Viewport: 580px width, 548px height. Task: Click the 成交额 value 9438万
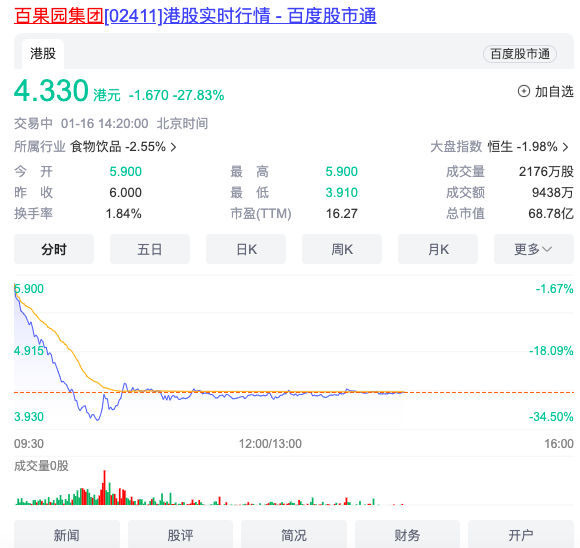pyautogui.click(x=553, y=192)
